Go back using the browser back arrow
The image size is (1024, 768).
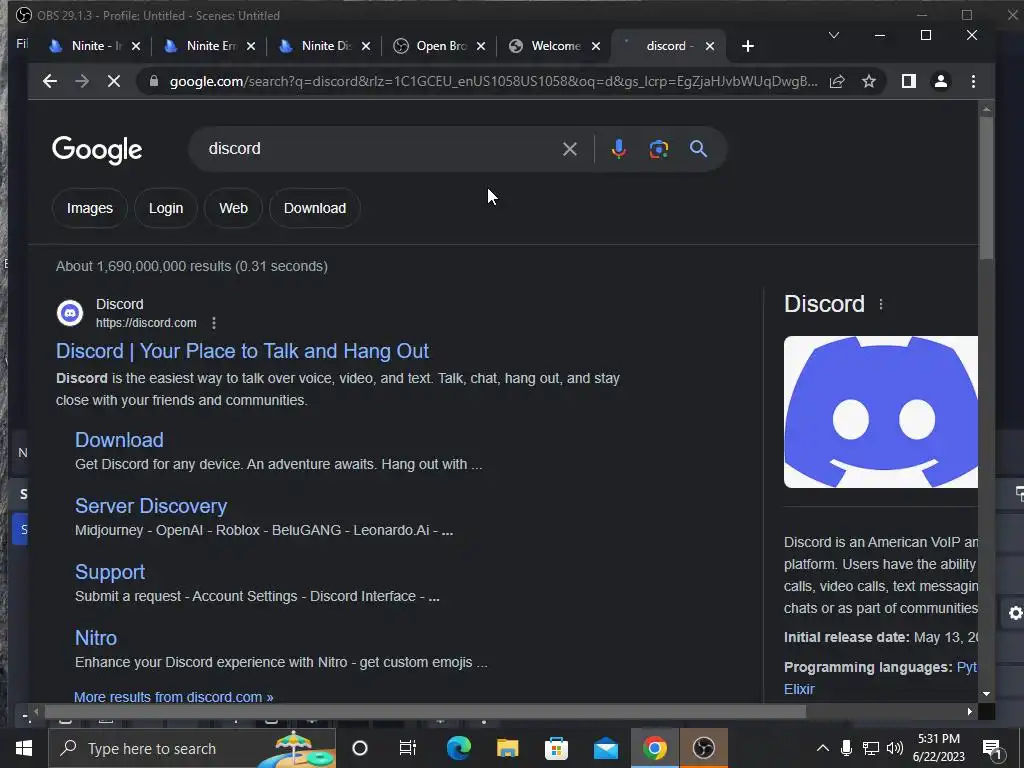50,81
